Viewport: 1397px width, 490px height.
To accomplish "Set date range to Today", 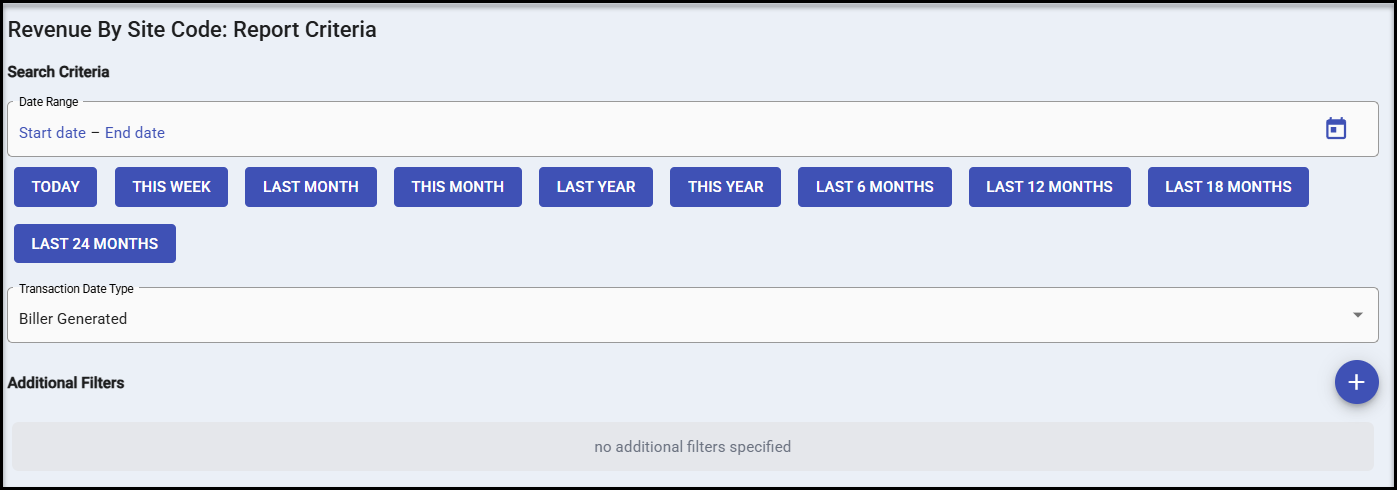I will [x=56, y=187].
